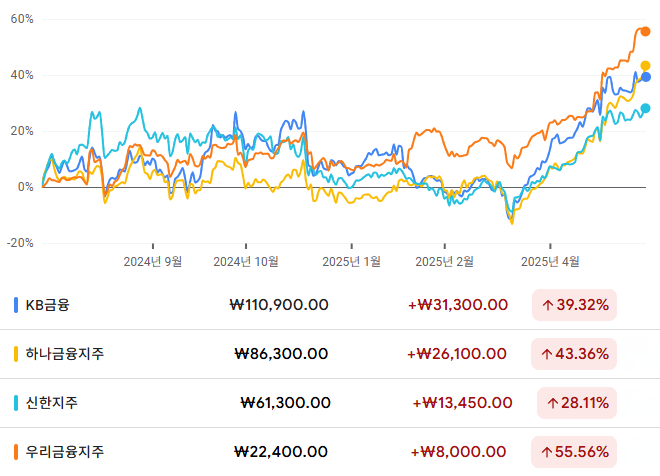Click the teal color bar beside 신한지주
Screen dimensions: 660x476
pyautogui.click(x=15, y=402)
